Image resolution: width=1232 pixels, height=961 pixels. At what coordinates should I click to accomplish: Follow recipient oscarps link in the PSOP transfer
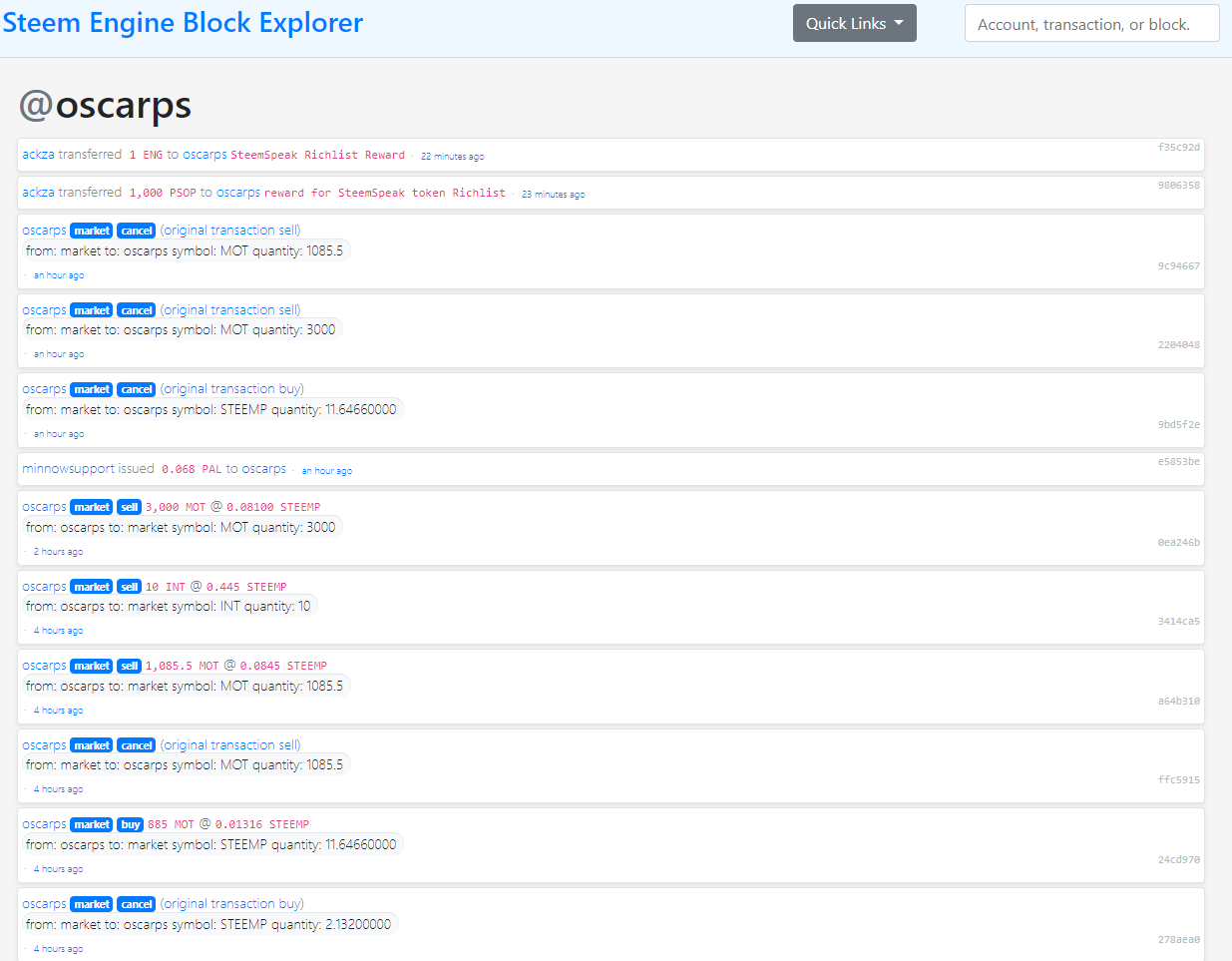(238, 193)
